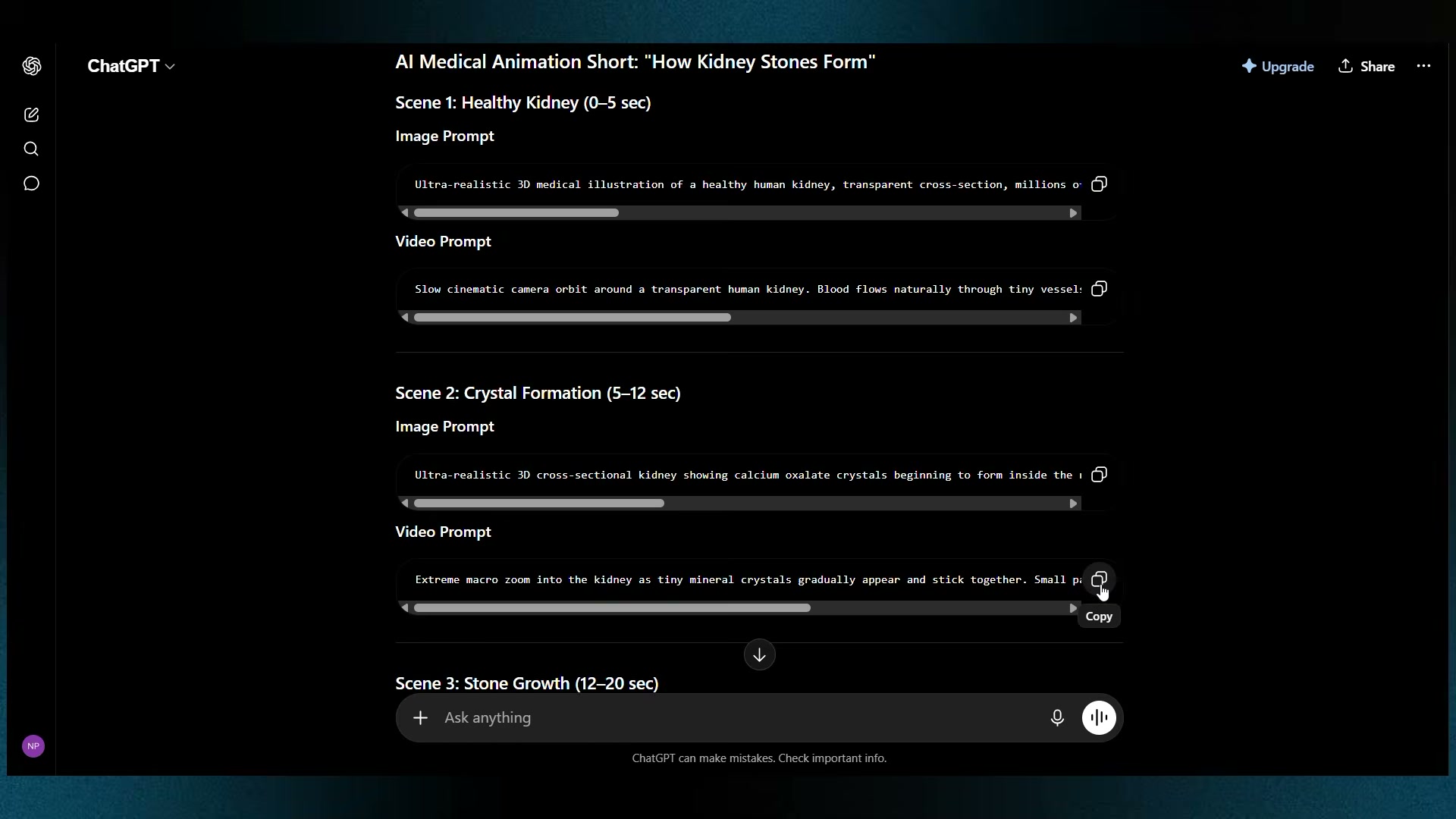
Task: Click left arrow of Scene 1 Image Prompt scrollbar
Action: coord(404,213)
